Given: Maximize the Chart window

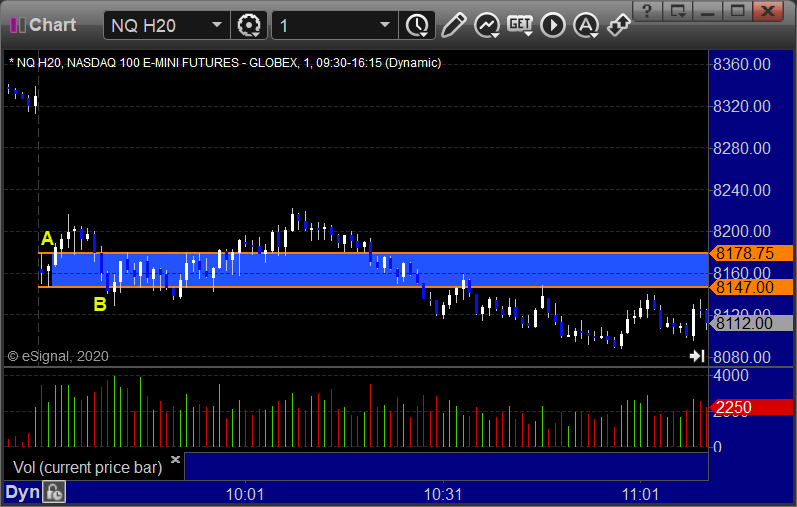Looking at the screenshot, I should click(x=738, y=11).
